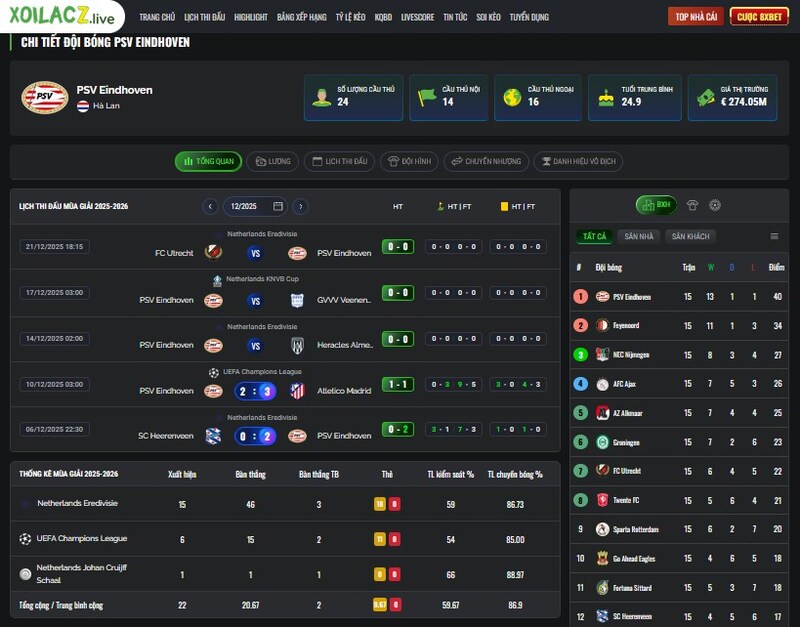Viewport: 800px width, 627px height.
Task: Go to previous month in schedule
Action: [x=210, y=206]
